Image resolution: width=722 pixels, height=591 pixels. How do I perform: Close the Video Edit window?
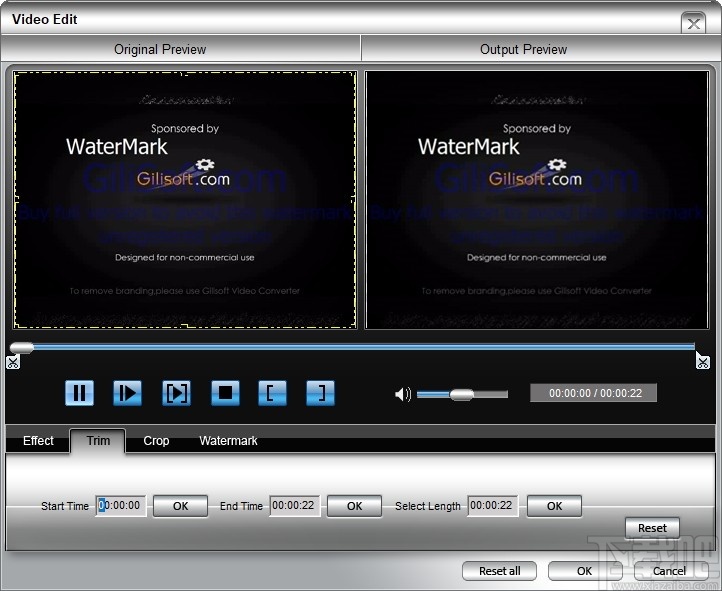[x=693, y=23]
